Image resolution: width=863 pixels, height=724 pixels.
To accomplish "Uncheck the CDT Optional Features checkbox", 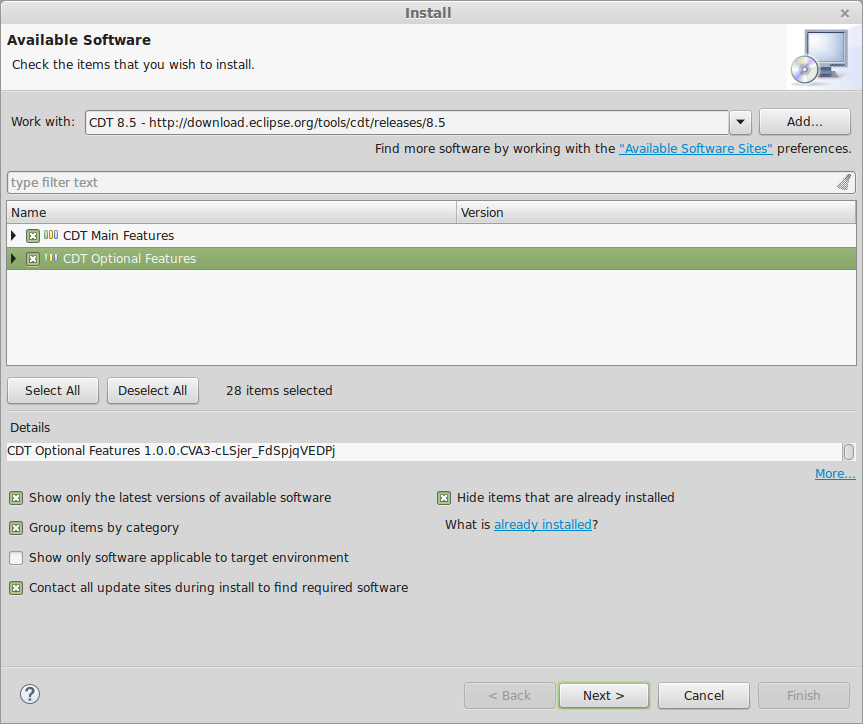I will pos(33,259).
